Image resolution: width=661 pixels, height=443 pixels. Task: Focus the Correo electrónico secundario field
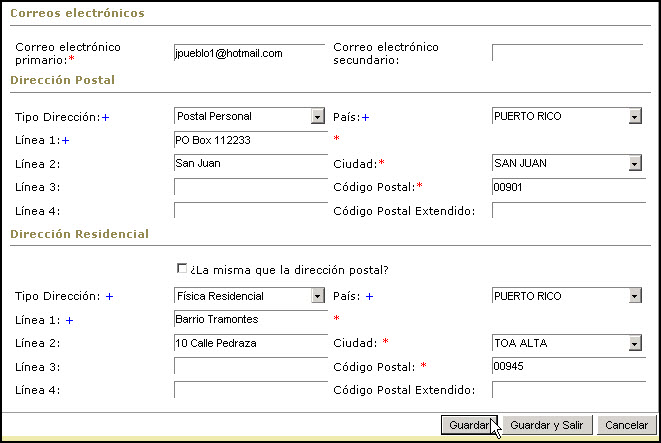click(x=567, y=53)
